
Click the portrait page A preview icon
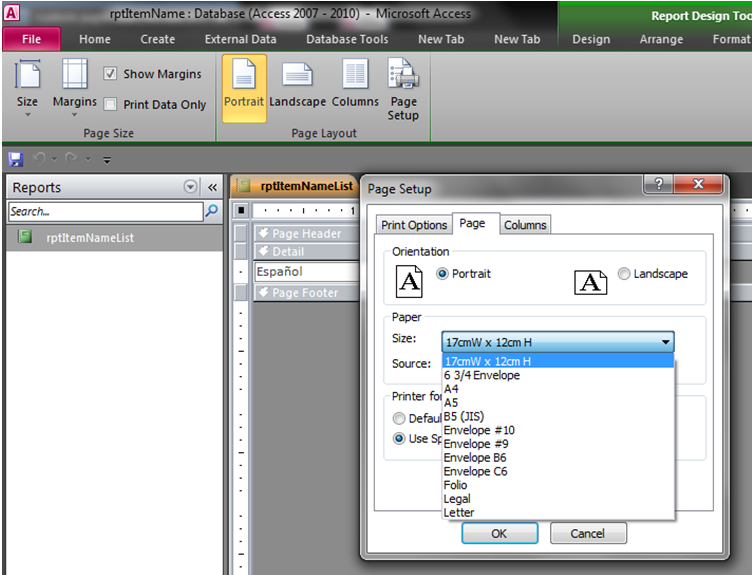click(409, 282)
